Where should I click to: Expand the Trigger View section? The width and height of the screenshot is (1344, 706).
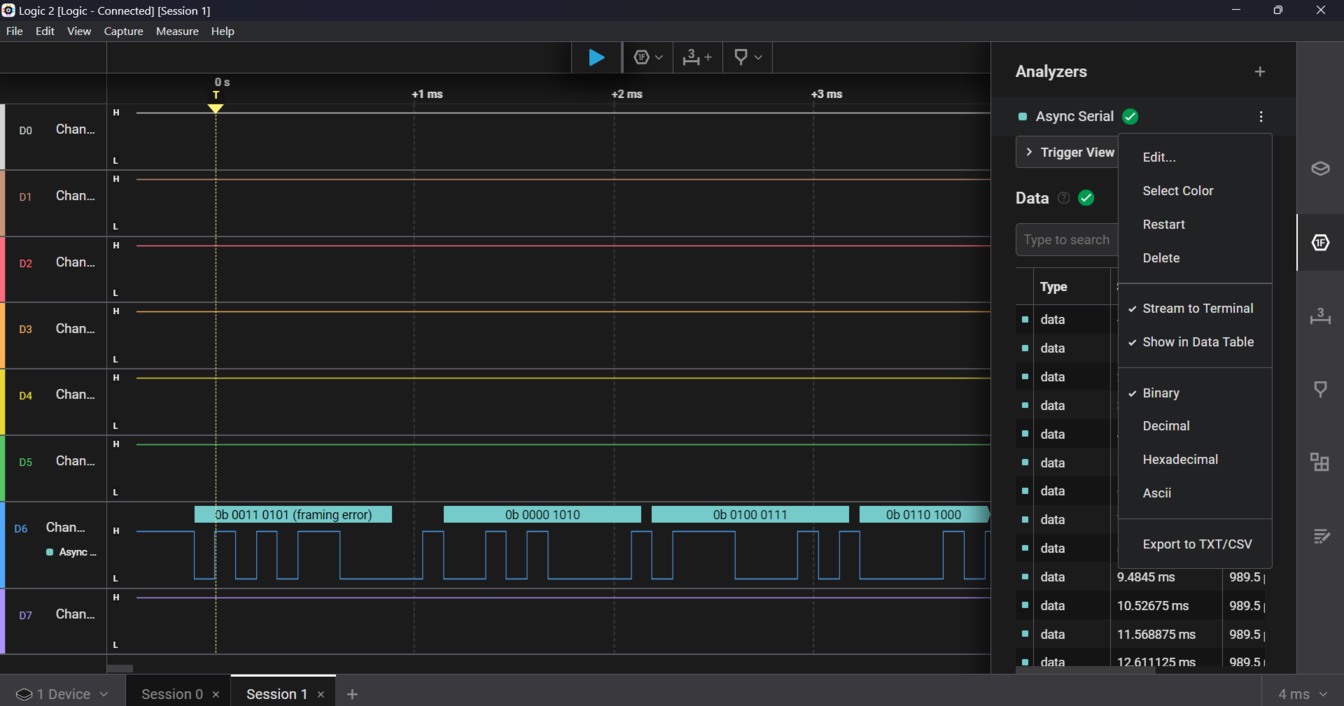tap(1068, 152)
